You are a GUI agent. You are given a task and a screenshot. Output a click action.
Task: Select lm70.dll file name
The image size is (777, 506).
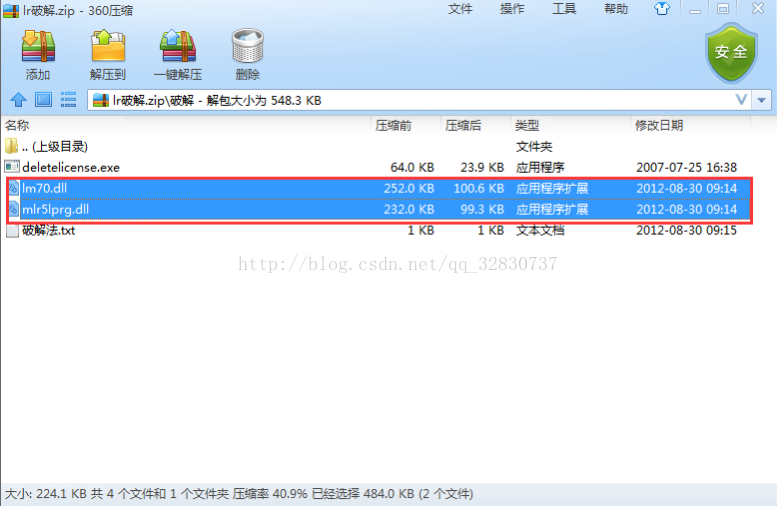(44, 188)
